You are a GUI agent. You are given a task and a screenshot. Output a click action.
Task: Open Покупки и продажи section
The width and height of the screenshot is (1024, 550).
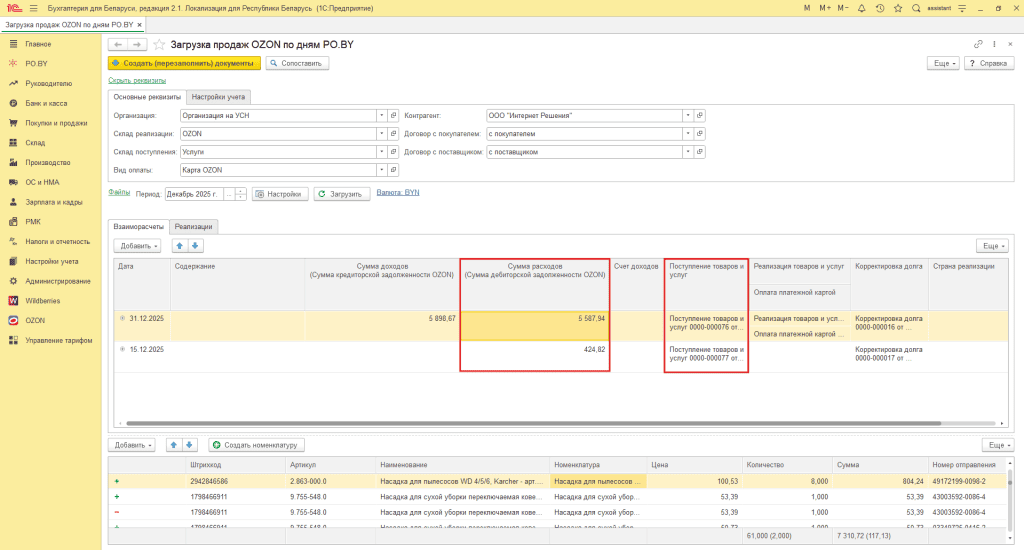56,123
